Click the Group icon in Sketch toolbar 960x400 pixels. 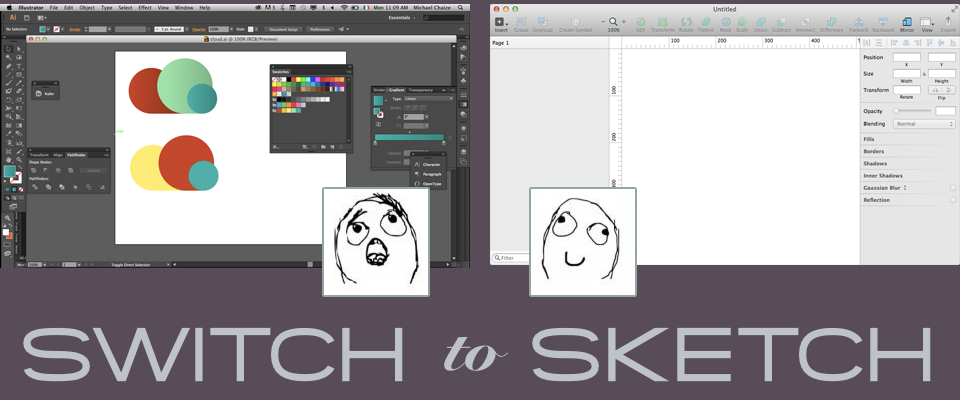tap(521, 21)
